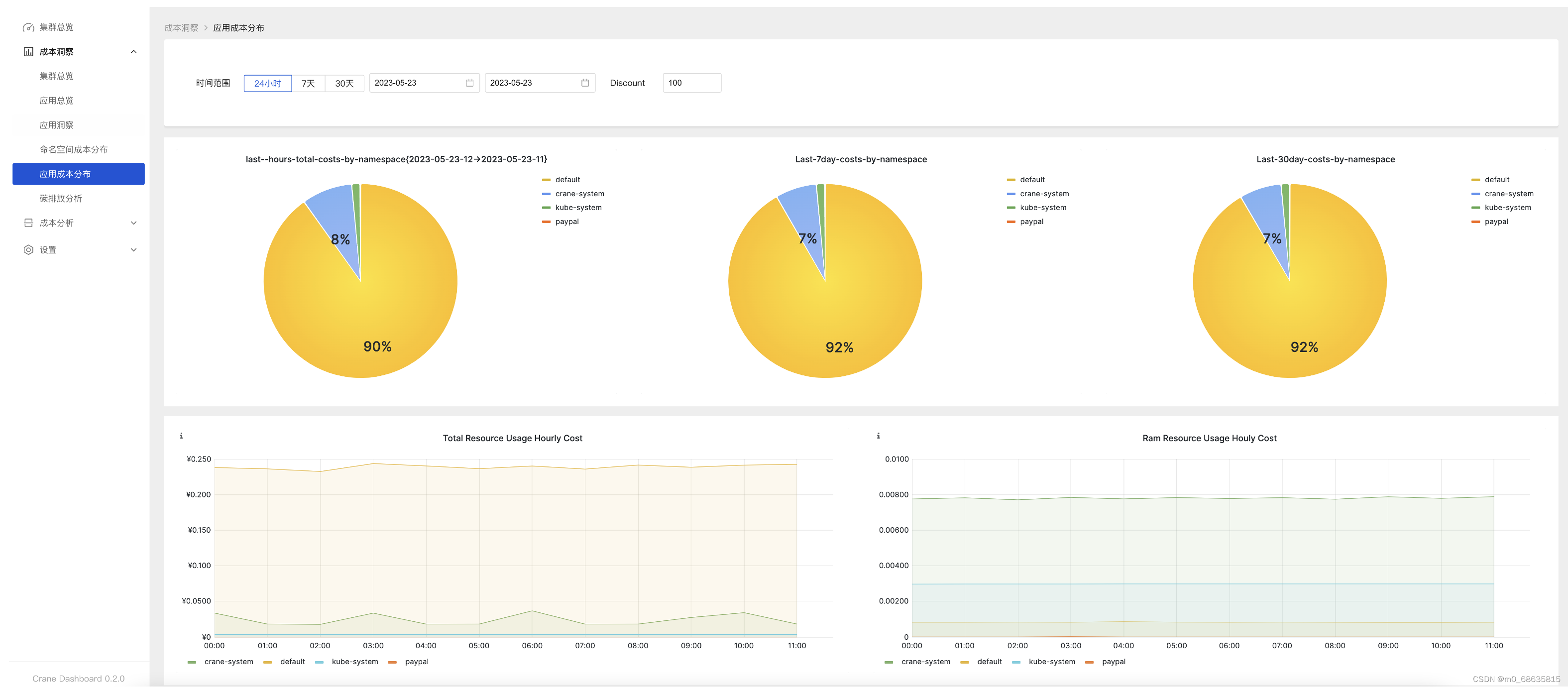Screen dimensions: 1568x688
Task: Click the Crane Dashboard 0.2.0 footer text
Action: pyautogui.click(x=79, y=679)
